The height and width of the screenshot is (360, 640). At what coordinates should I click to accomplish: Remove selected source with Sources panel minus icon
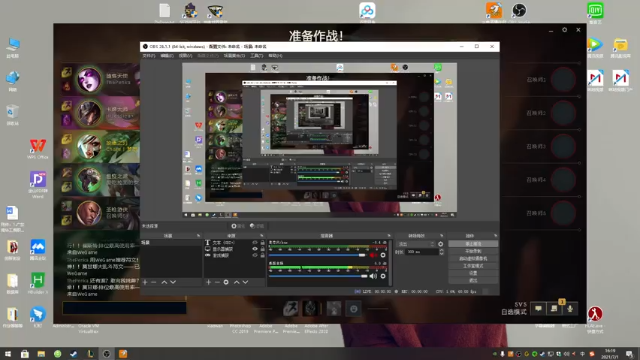coord(217,282)
